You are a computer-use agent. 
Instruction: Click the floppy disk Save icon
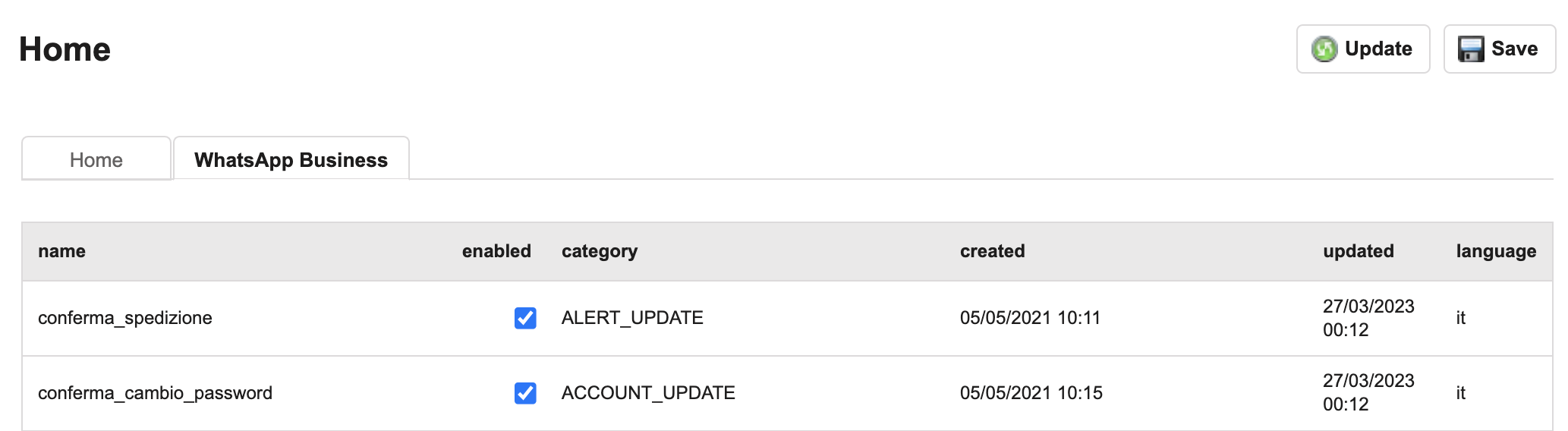pos(1471,49)
